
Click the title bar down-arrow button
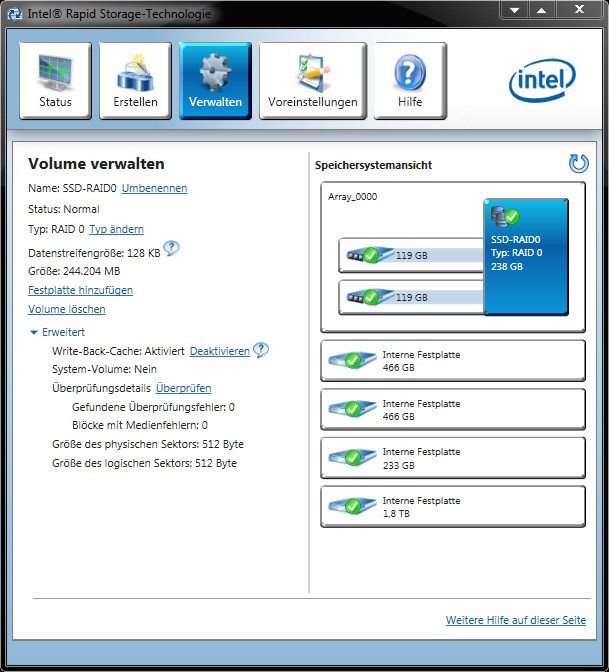pos(514,10)
